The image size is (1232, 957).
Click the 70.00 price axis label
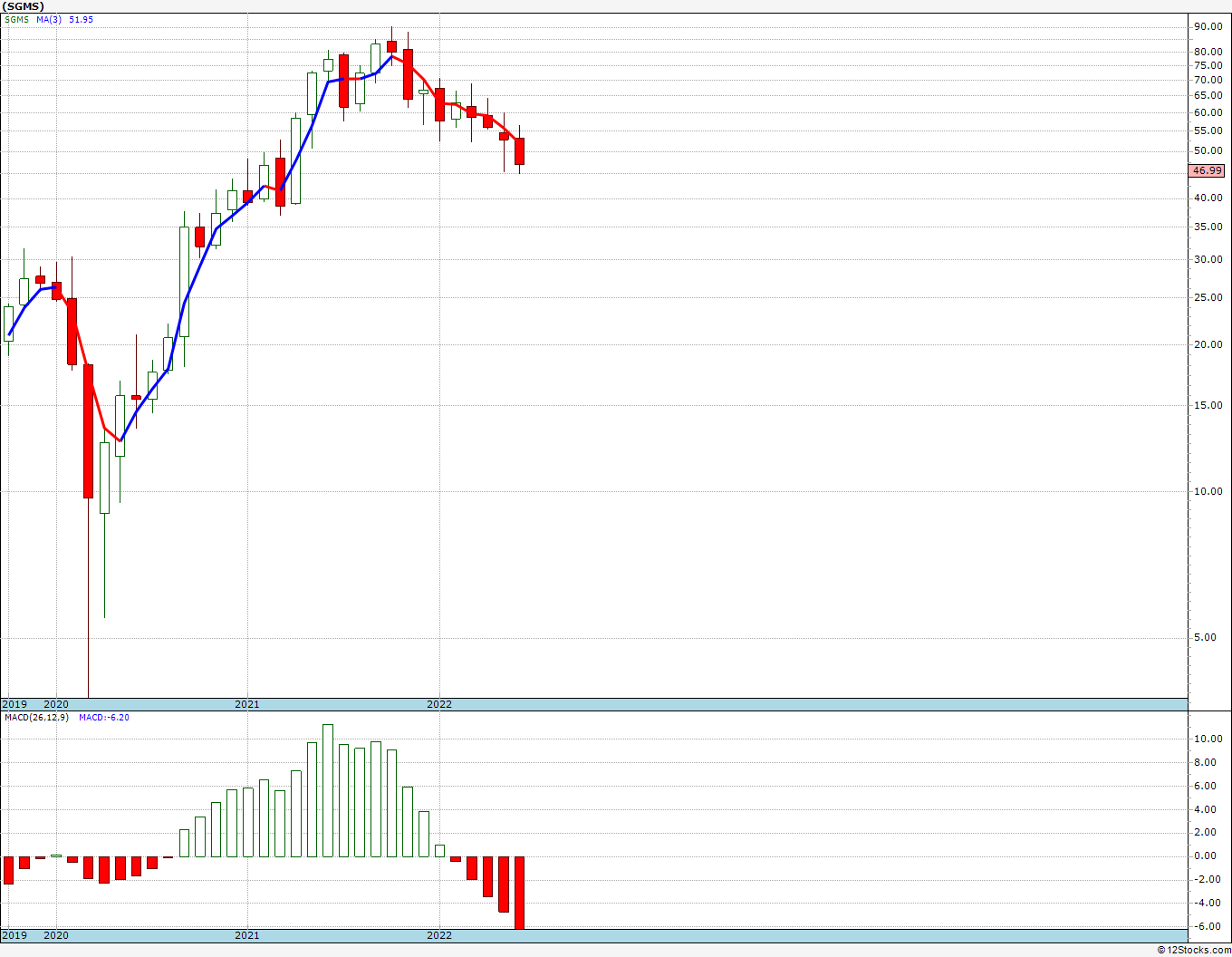point(1208,81)
